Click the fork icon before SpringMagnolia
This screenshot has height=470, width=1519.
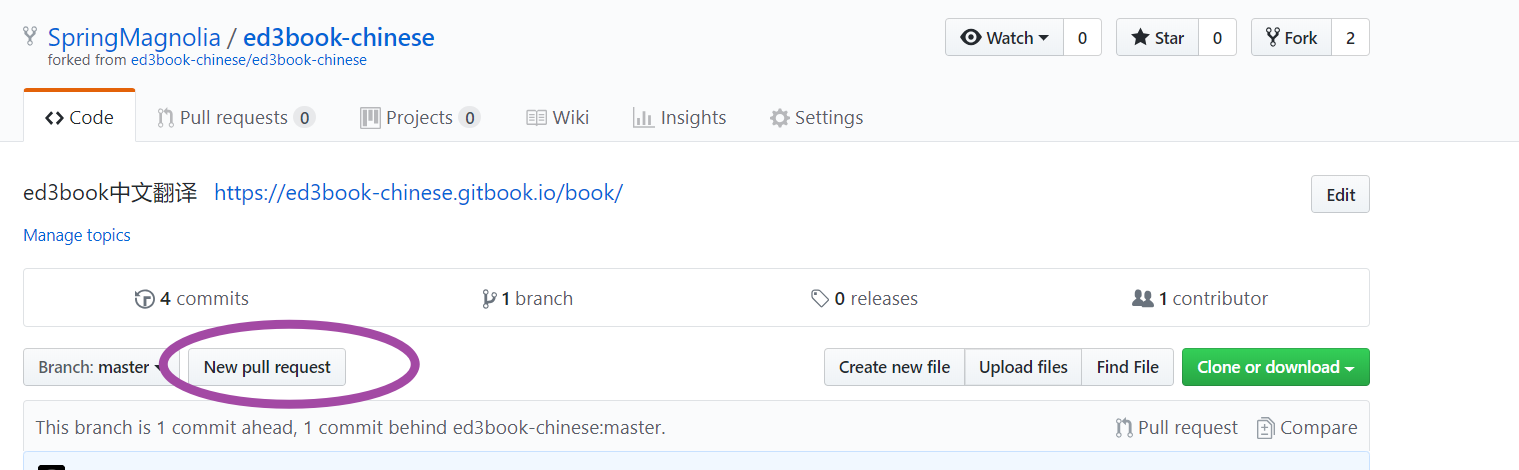pos(32,38)
